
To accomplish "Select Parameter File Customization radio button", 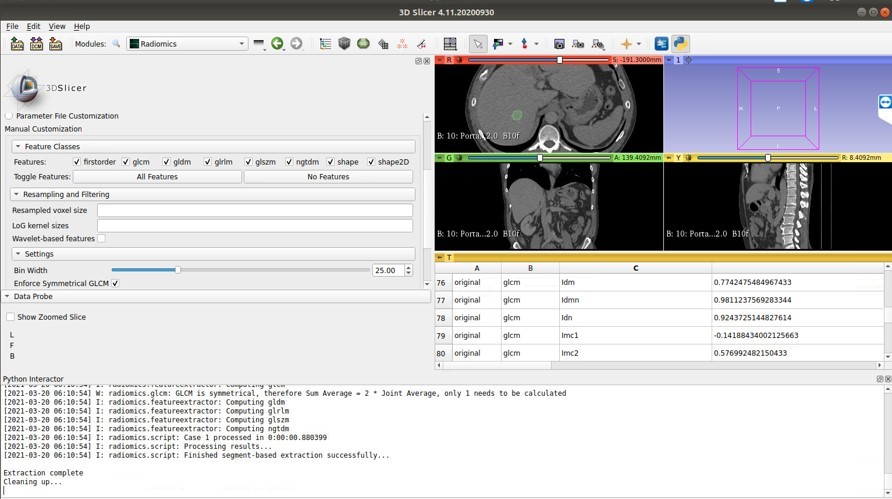I will pyautogui.click(x=9, y=116).
